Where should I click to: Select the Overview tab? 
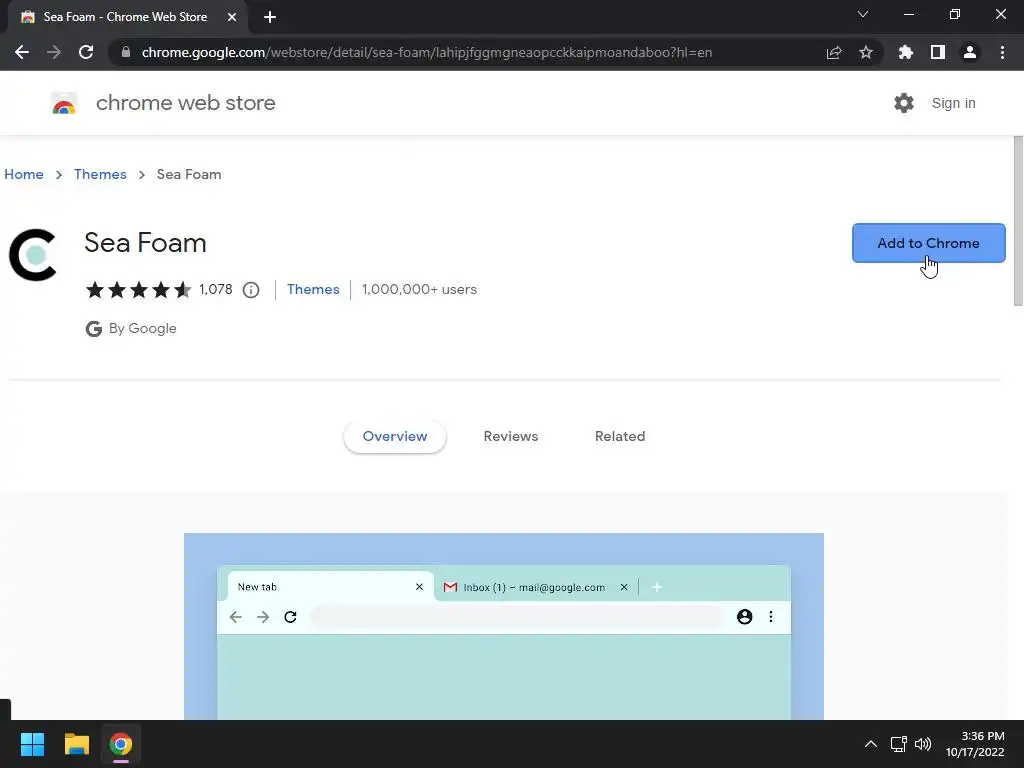coord(394,436)
